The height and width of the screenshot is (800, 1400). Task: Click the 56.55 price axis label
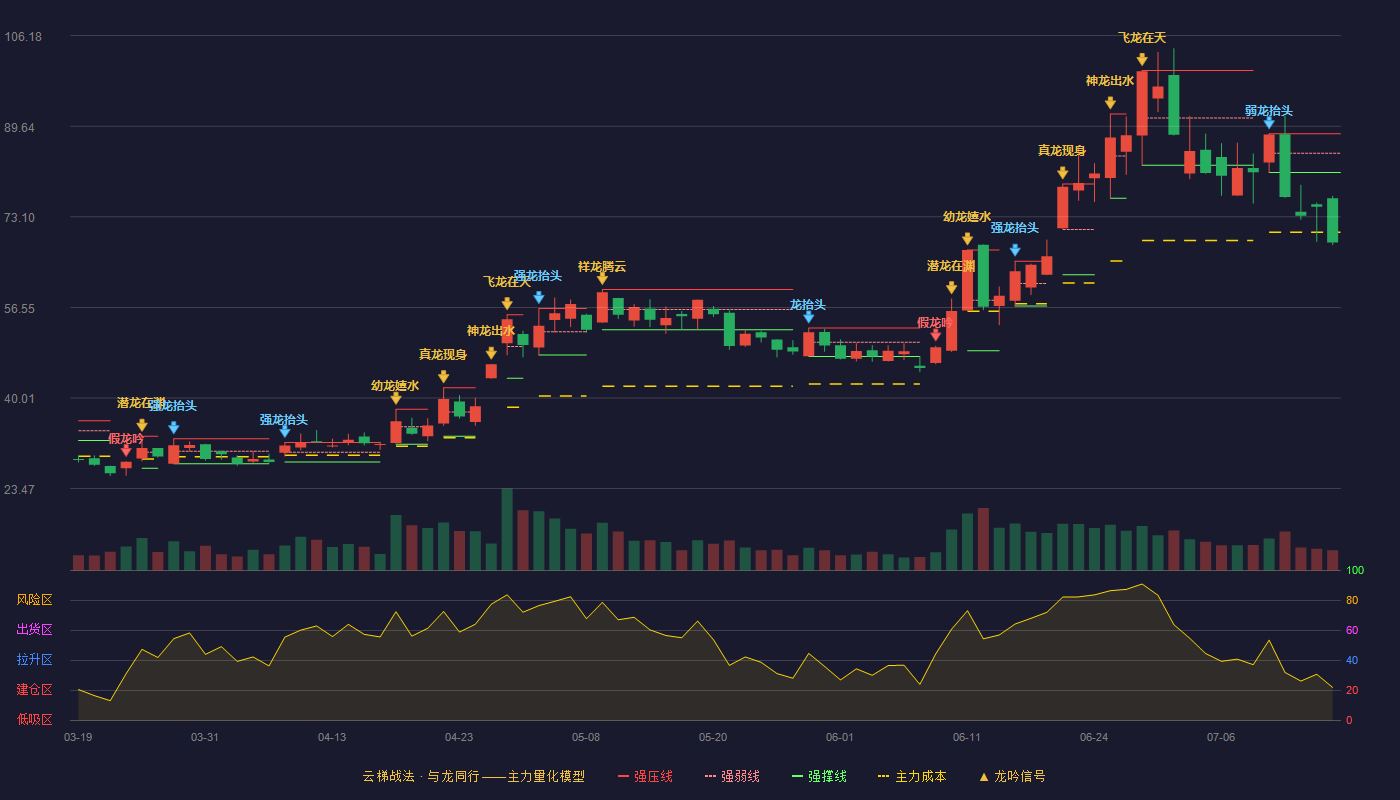click(23, 309)
